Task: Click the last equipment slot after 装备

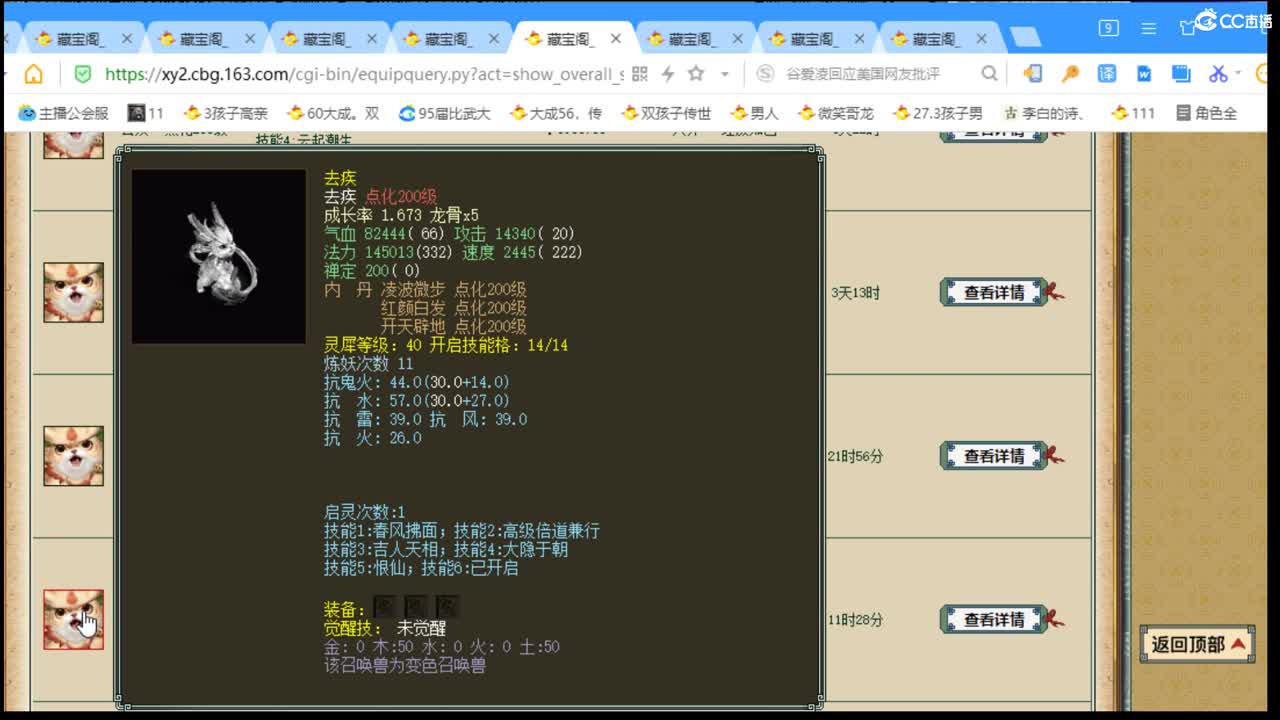Action: point(447,607)
